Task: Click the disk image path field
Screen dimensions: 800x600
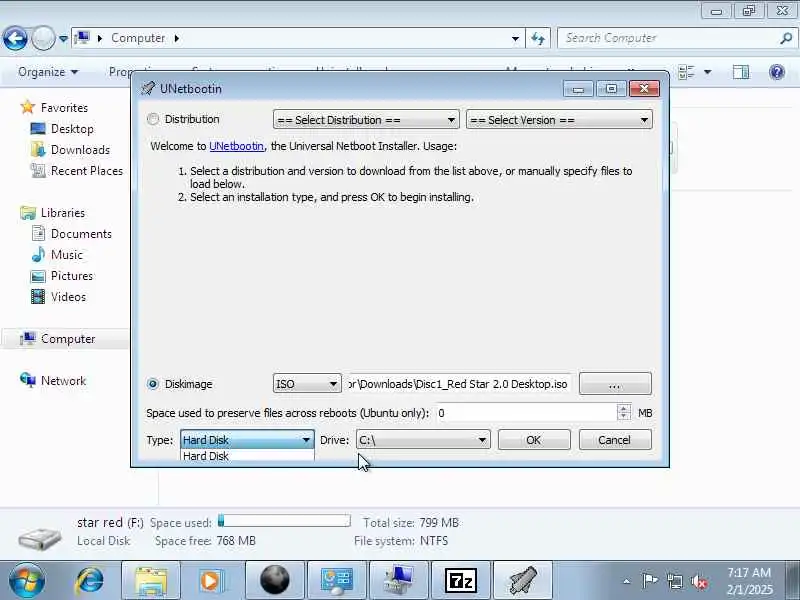Action: (x=459, y=384)
